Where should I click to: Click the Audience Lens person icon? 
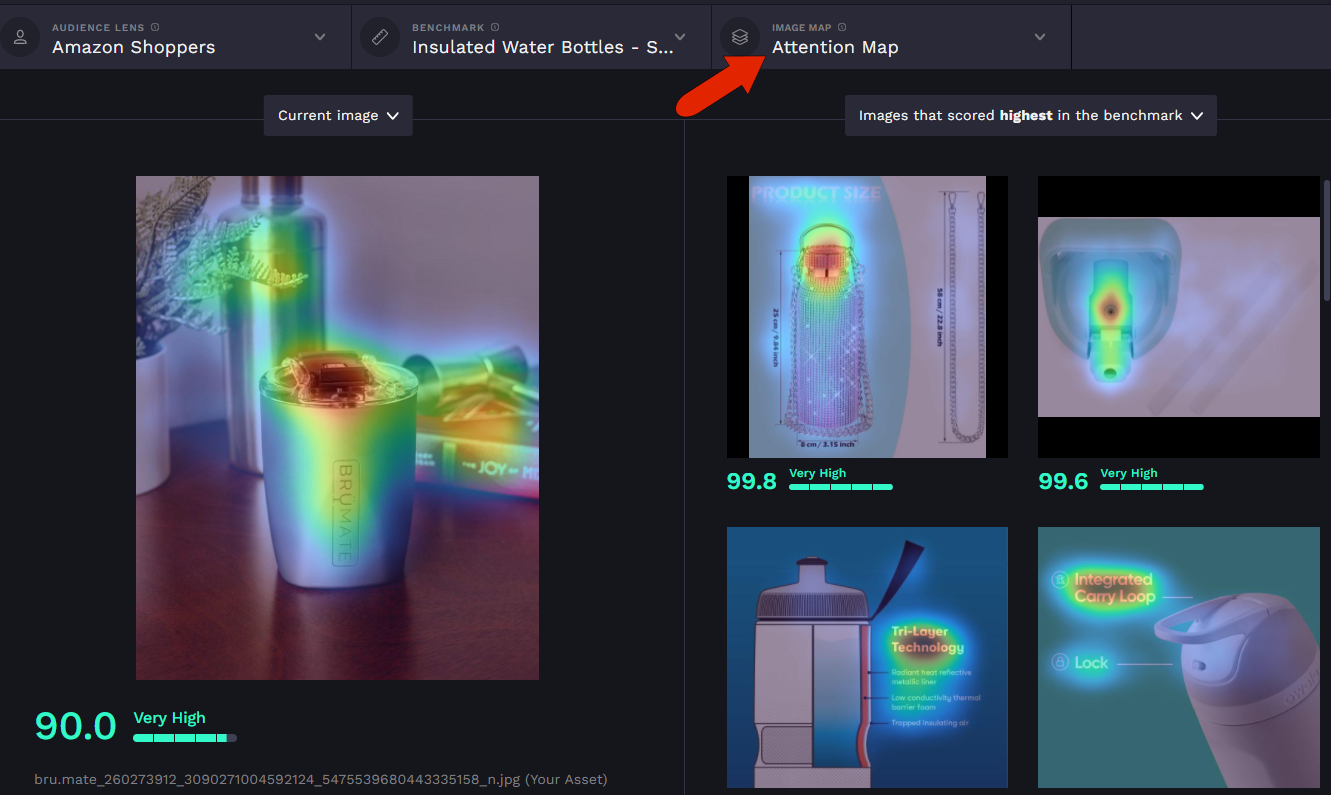point(20,37)
